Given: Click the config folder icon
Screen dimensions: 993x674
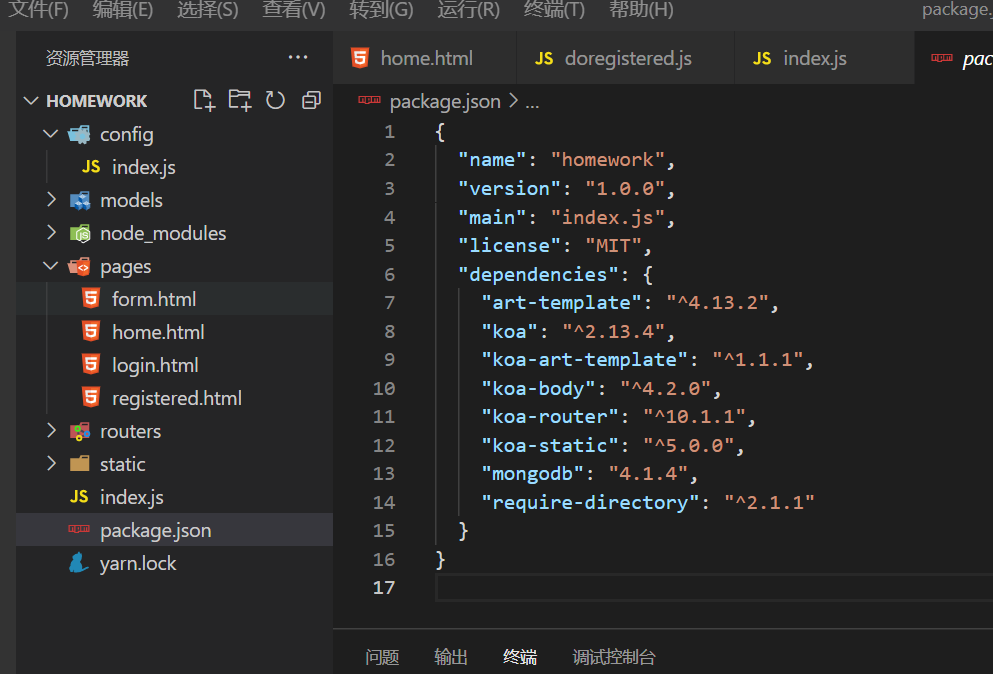Looking at the screenshot, I should 79,134.
